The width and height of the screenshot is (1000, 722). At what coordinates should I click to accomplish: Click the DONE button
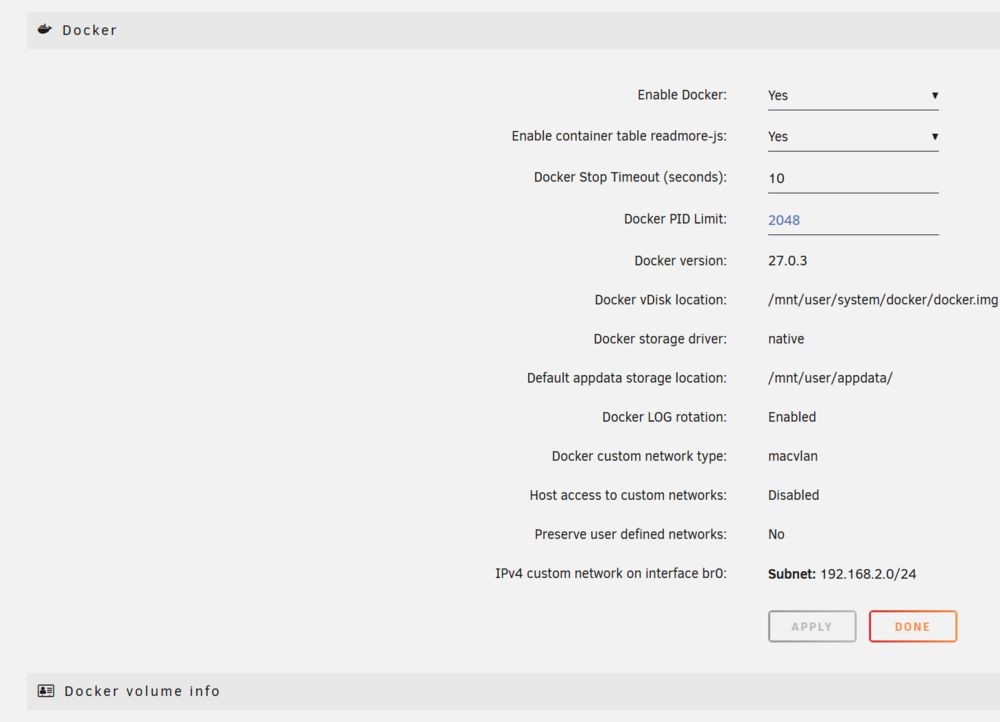coord(913,626)
